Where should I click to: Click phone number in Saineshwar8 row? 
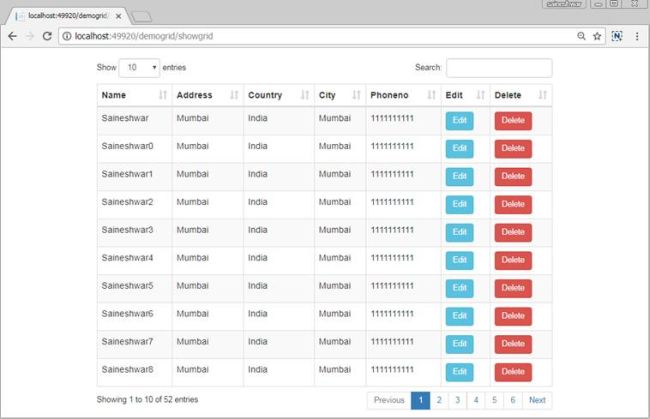[392, 370]
